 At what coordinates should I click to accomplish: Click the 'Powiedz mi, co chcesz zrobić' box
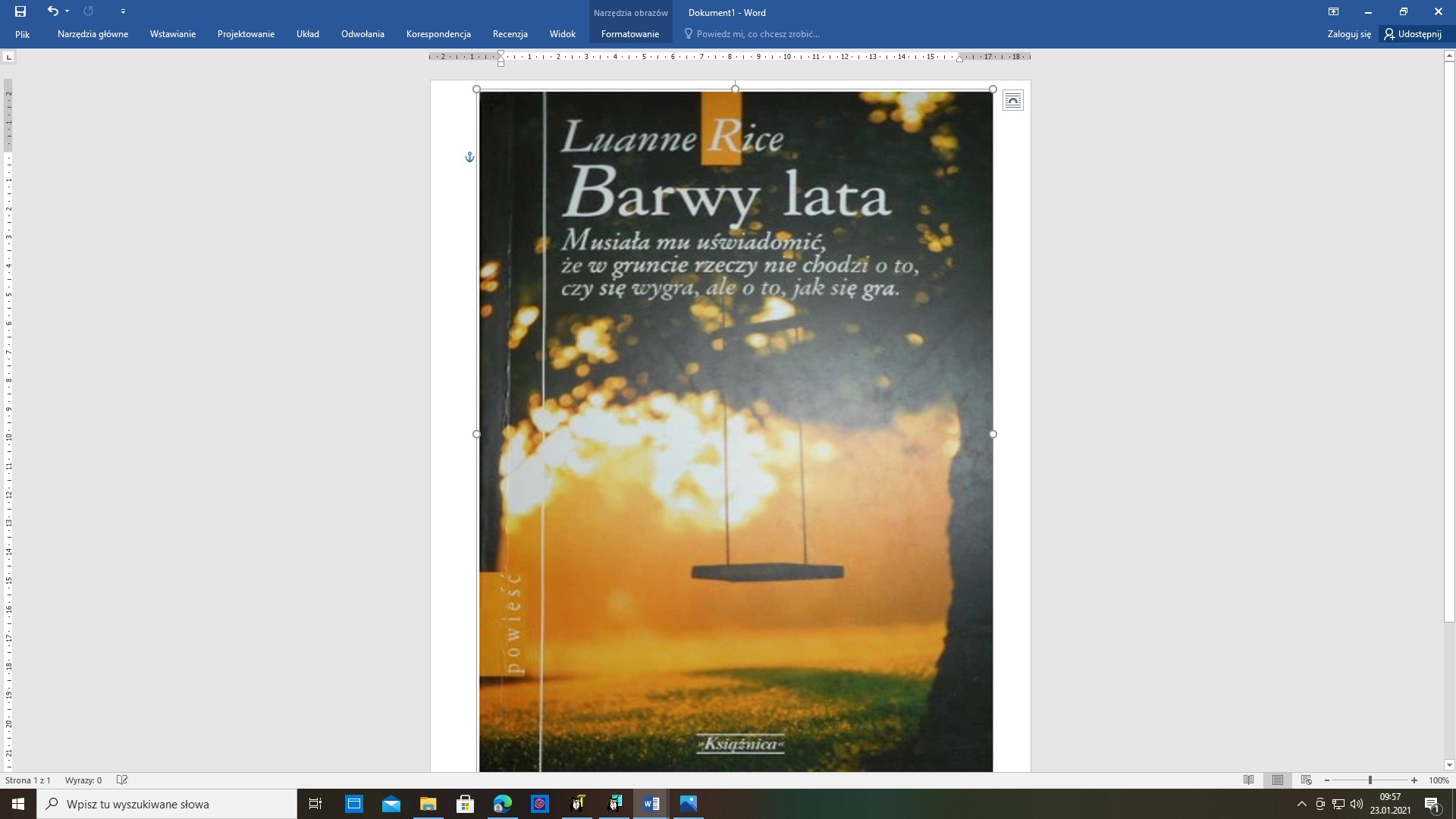click(758, 34)
